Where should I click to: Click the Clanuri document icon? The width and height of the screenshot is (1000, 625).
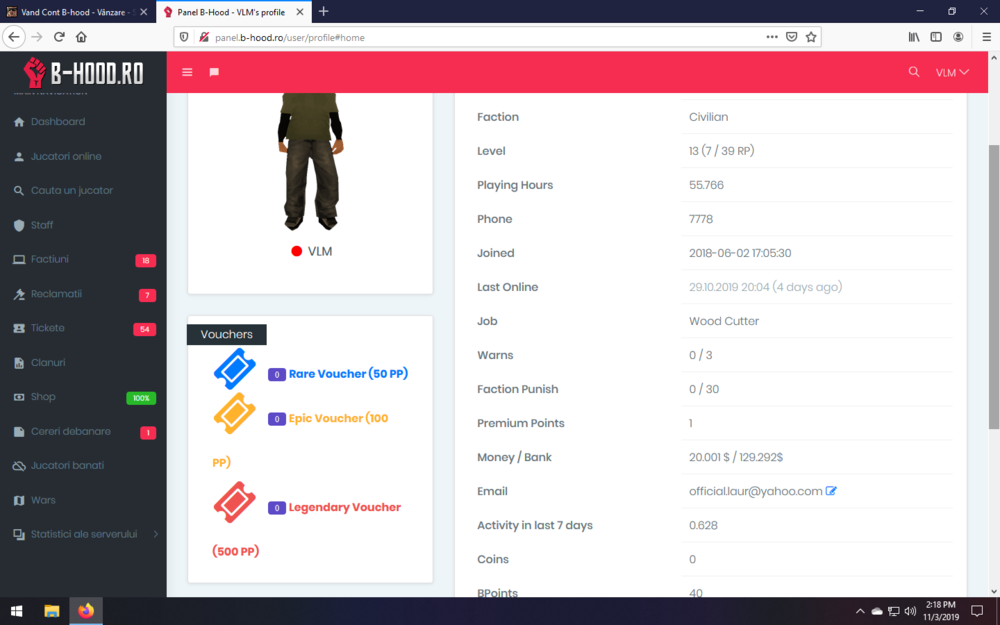click(19, 363)
